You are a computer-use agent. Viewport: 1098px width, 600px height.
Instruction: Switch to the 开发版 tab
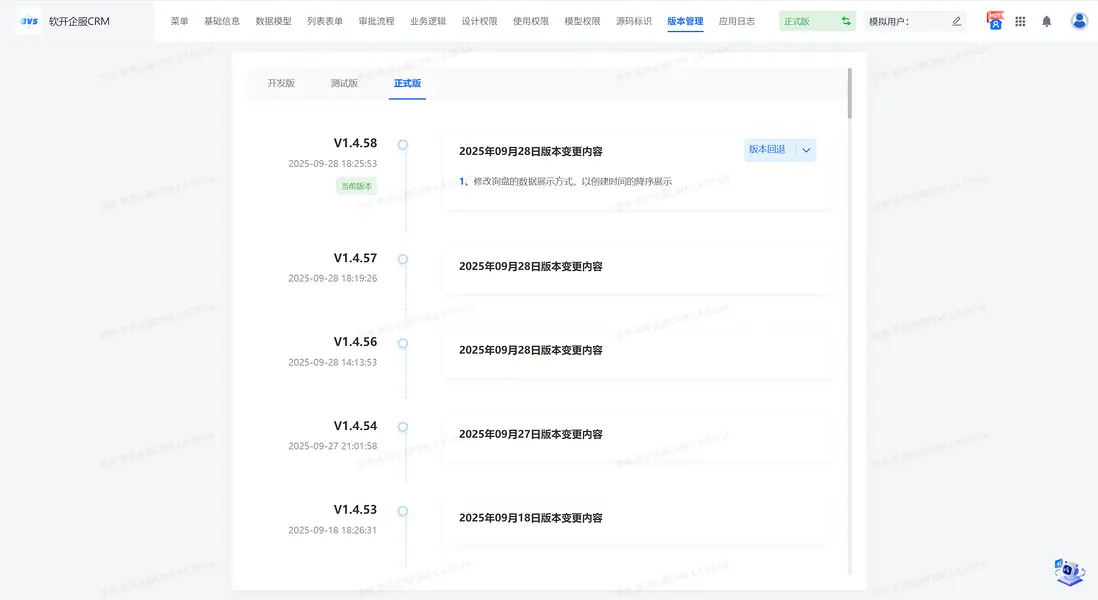(x=281, y=83)
